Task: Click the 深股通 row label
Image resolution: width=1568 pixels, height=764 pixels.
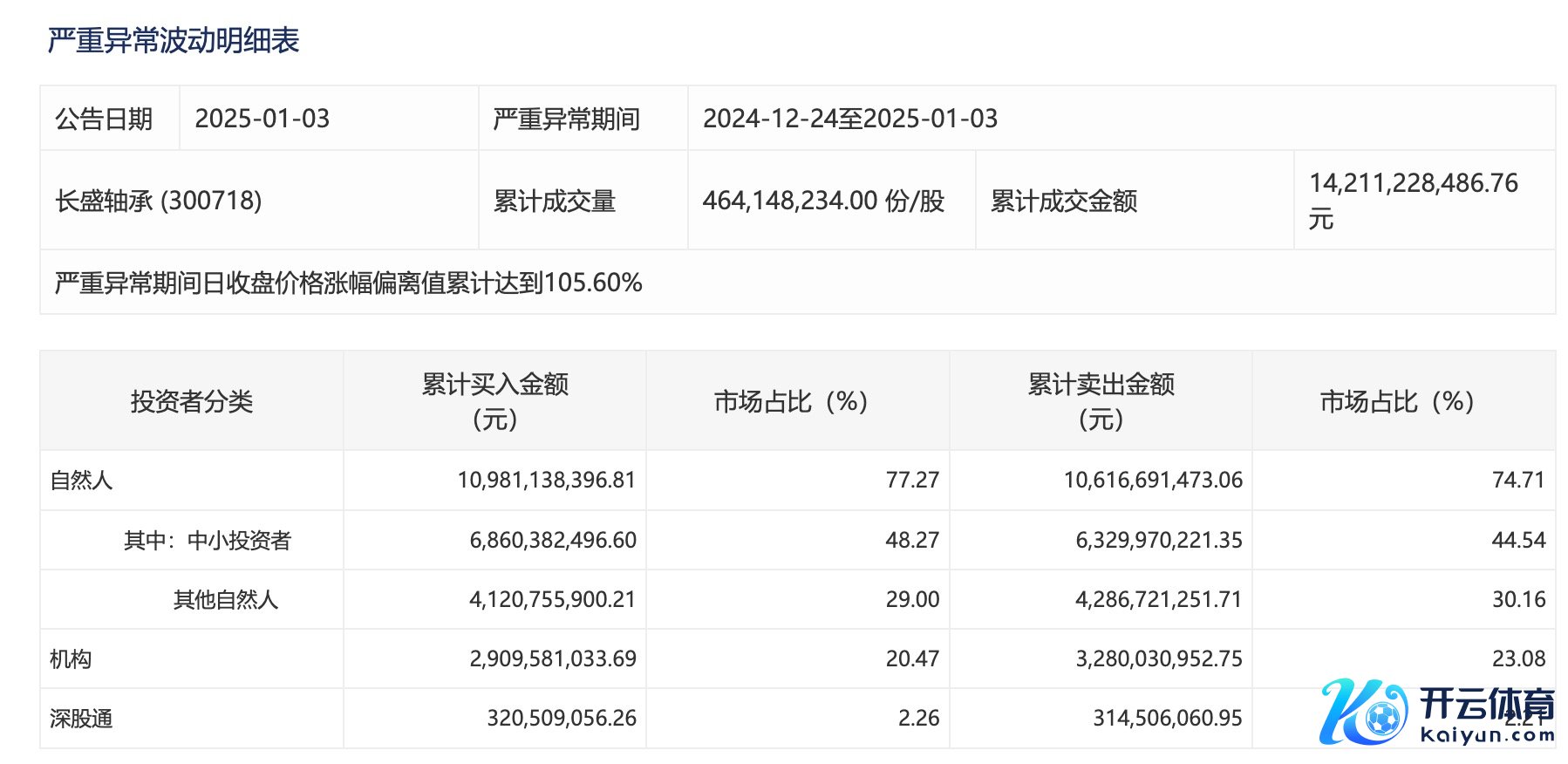Action: [x=81, y=719]
